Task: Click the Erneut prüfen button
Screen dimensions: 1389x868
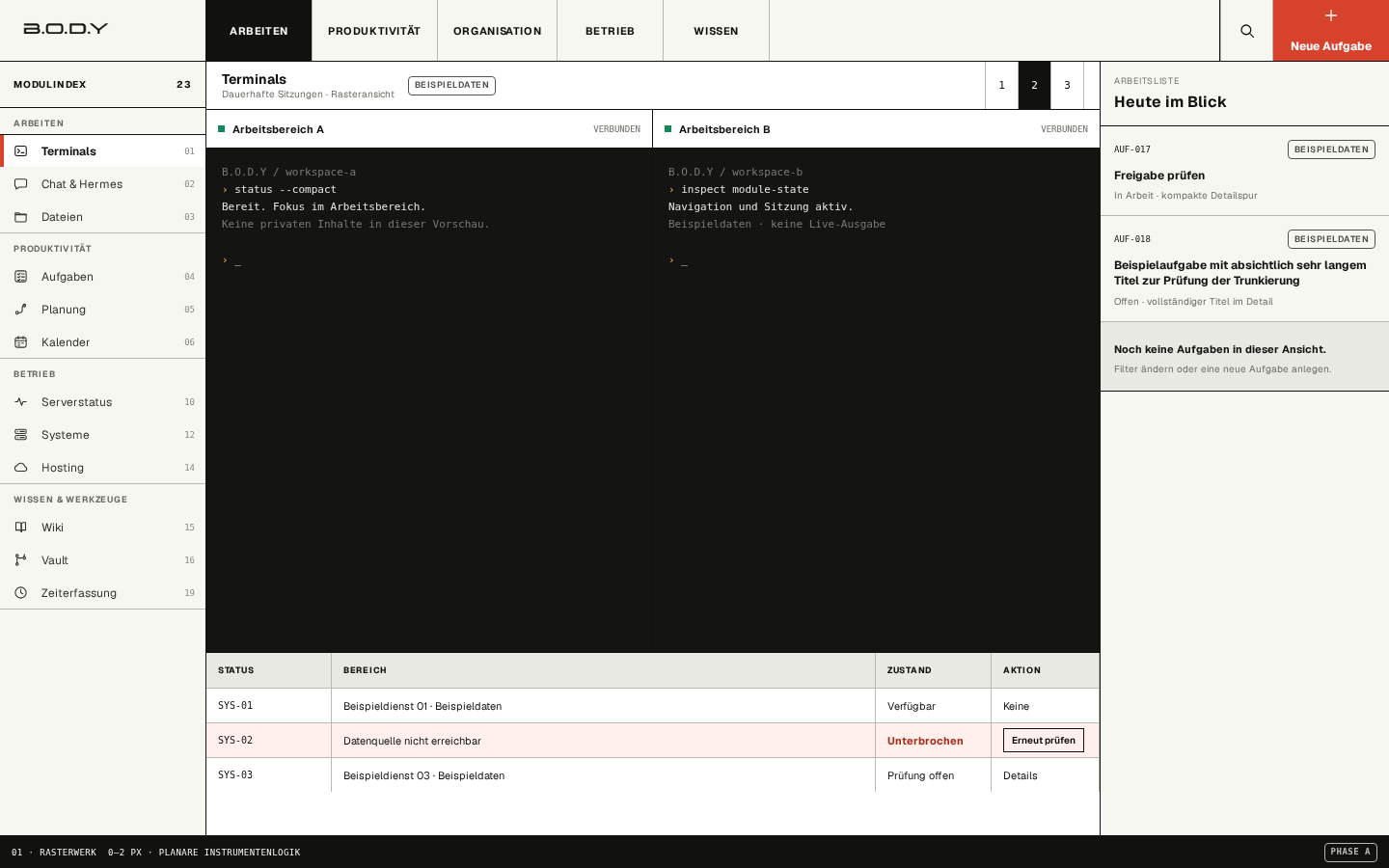Action: (1044, 741)
